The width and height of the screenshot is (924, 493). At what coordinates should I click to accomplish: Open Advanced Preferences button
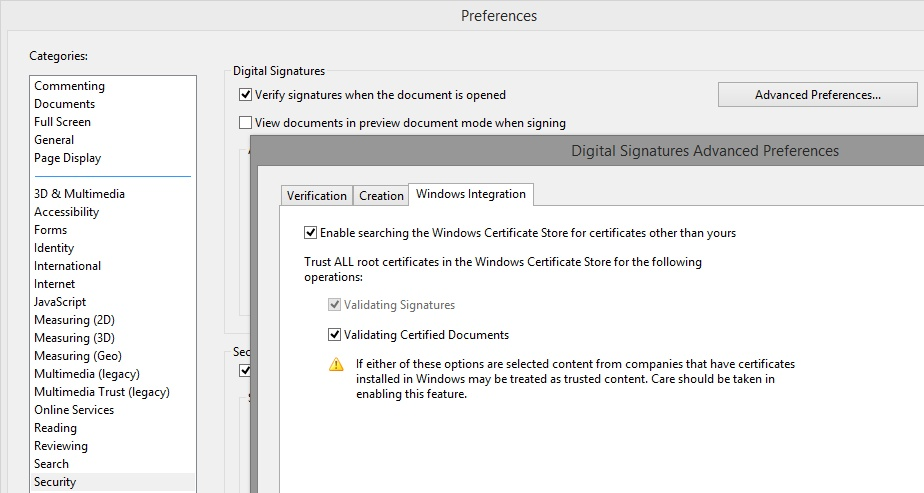pos(817,95)
